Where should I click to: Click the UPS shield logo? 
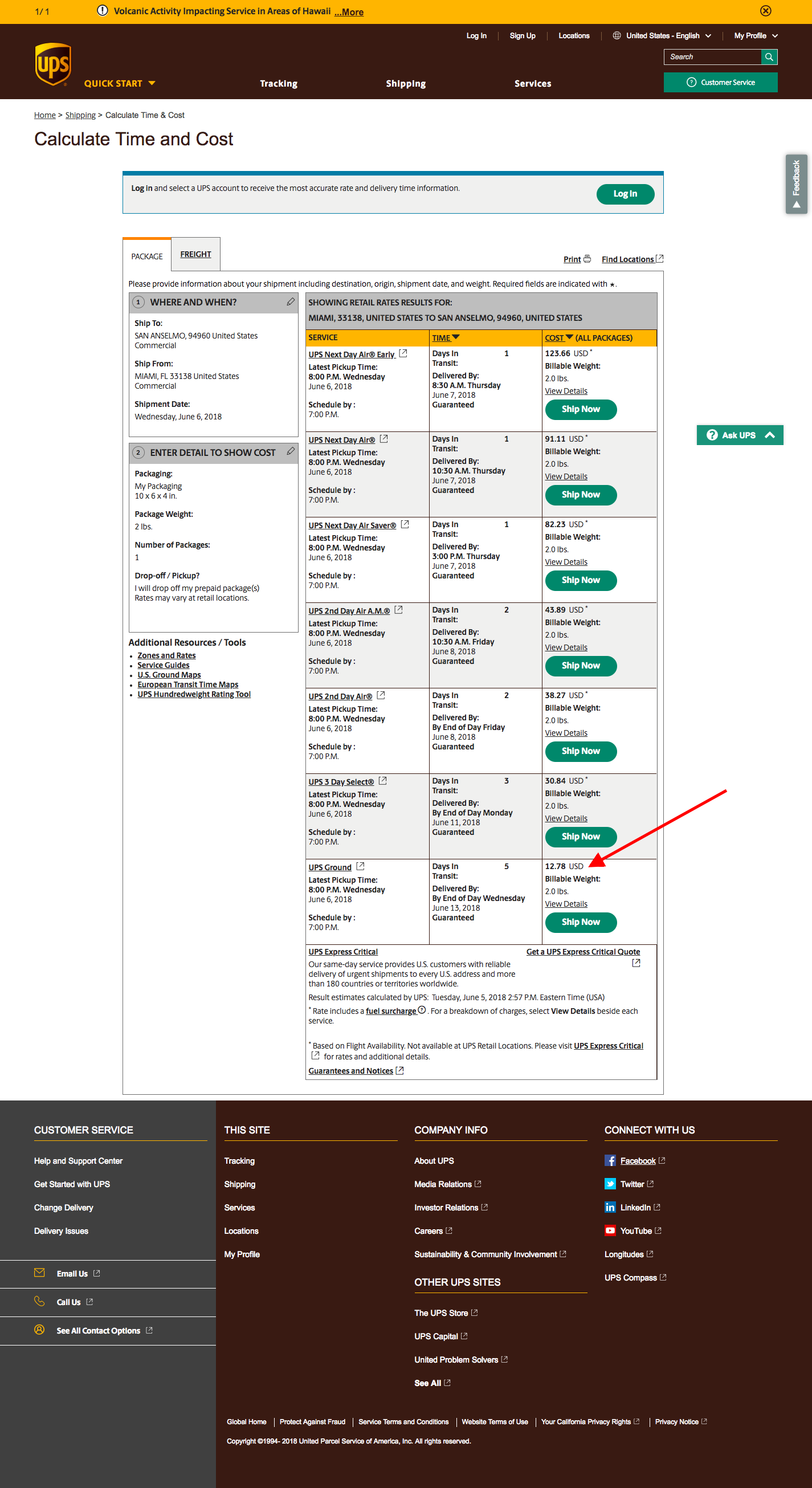[53, 64]
